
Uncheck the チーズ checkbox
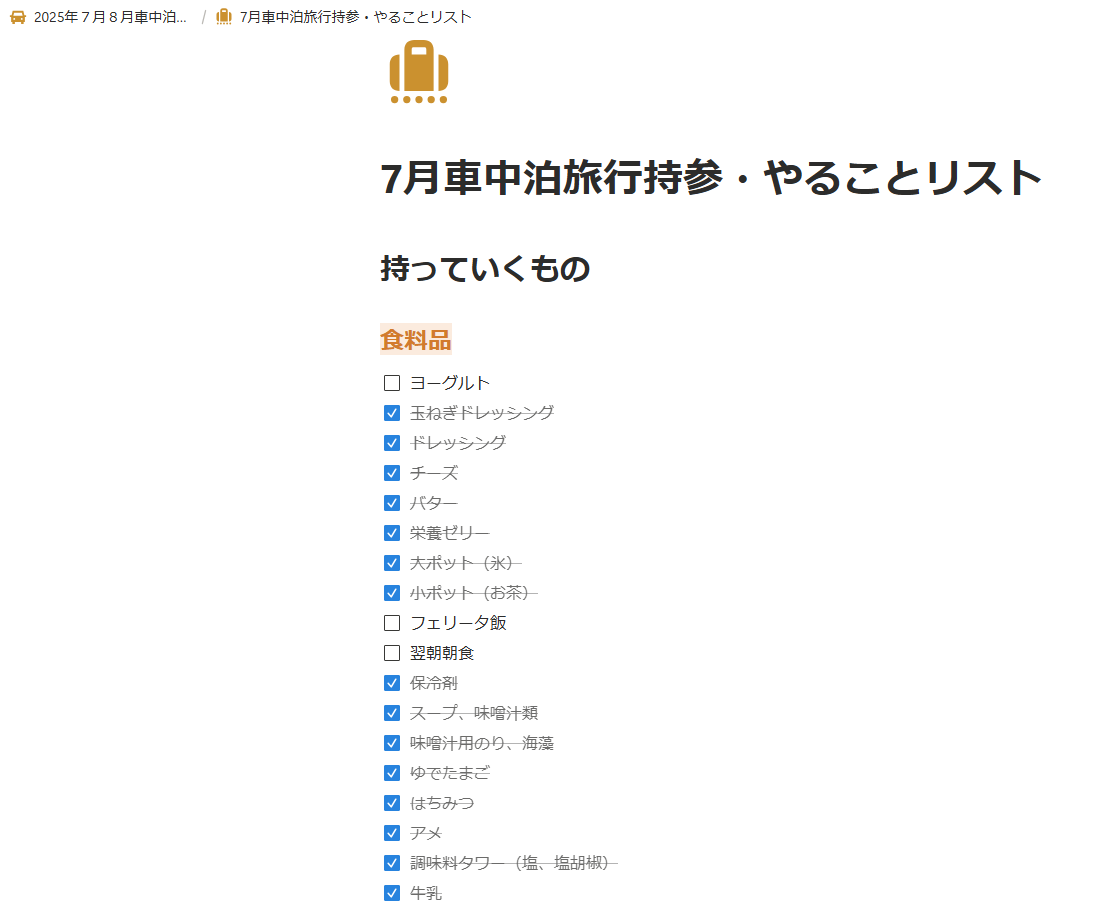[391, 473]
